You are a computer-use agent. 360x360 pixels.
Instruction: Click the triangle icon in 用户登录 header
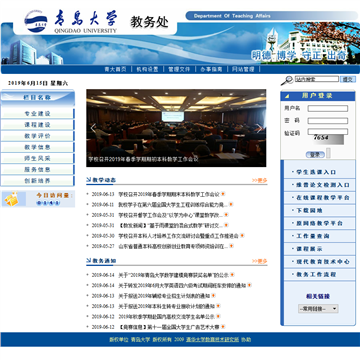pyautogui.click(x=287, y=96)
